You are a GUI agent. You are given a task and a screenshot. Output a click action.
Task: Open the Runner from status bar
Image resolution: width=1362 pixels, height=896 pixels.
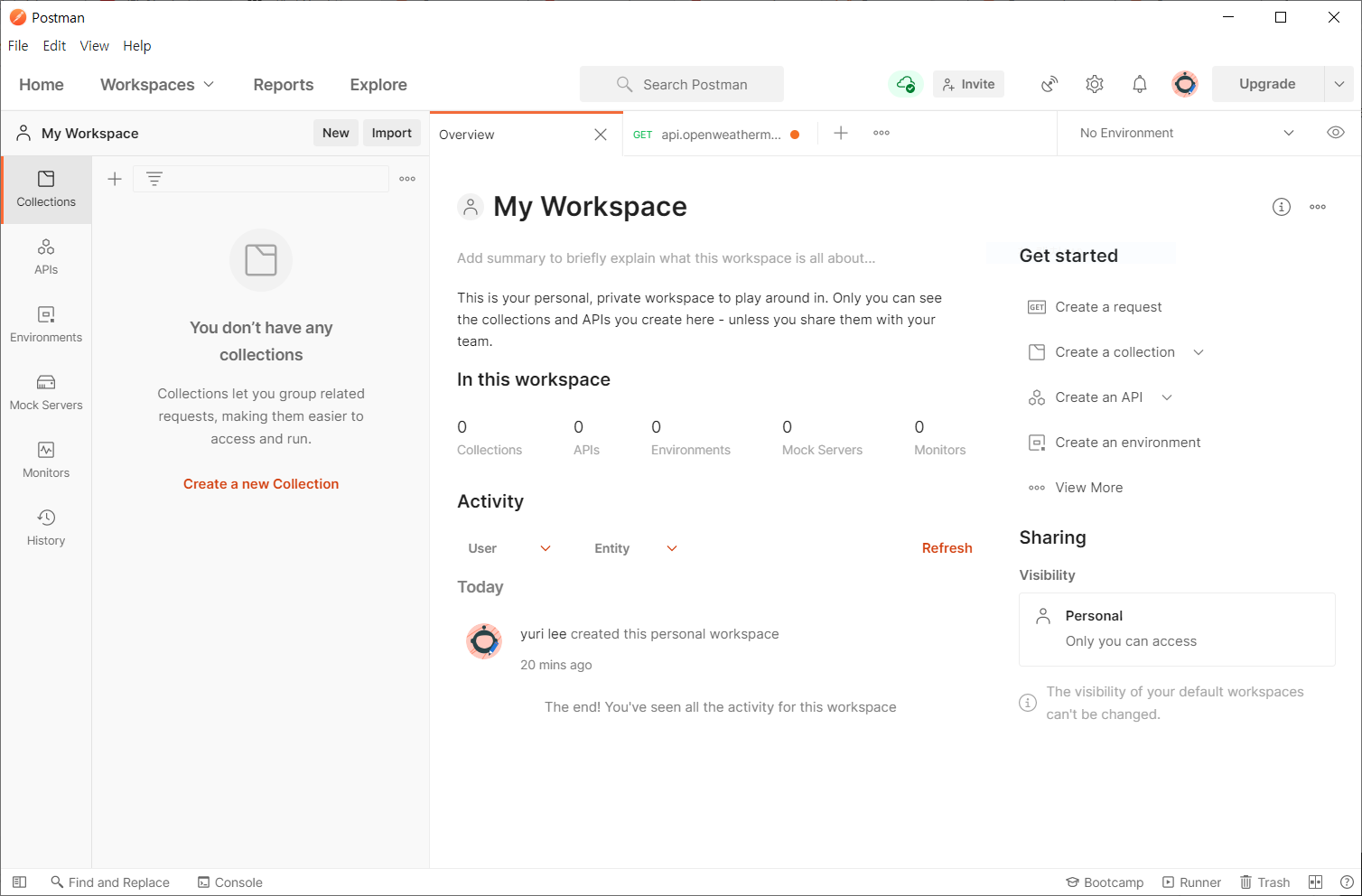pyautogui.click(x=1191, y=882)
